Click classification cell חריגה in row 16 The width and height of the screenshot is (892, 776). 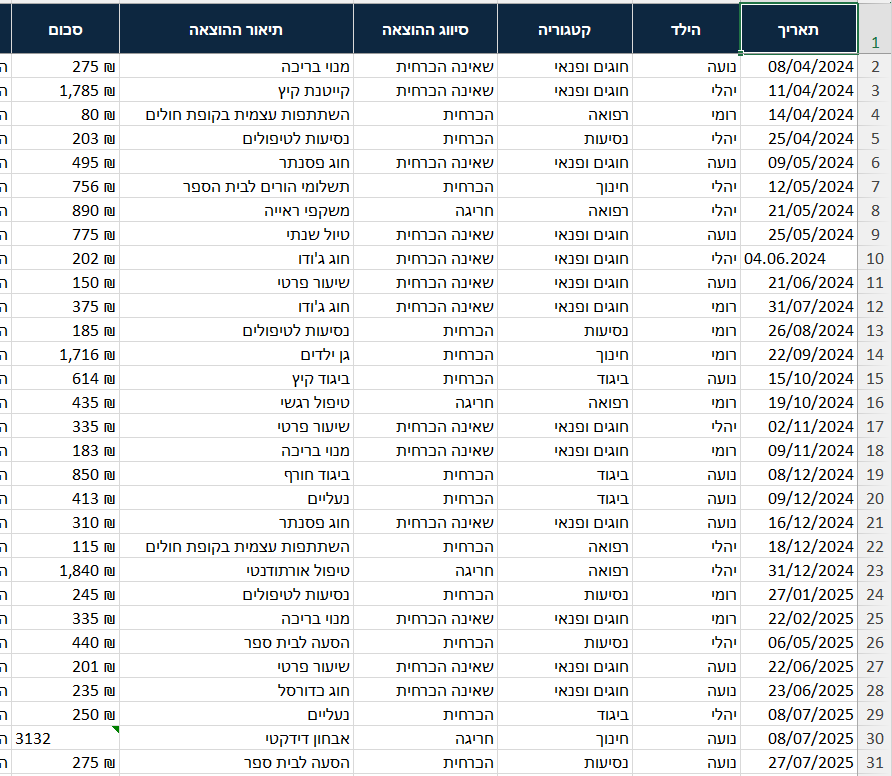[426, 402]
